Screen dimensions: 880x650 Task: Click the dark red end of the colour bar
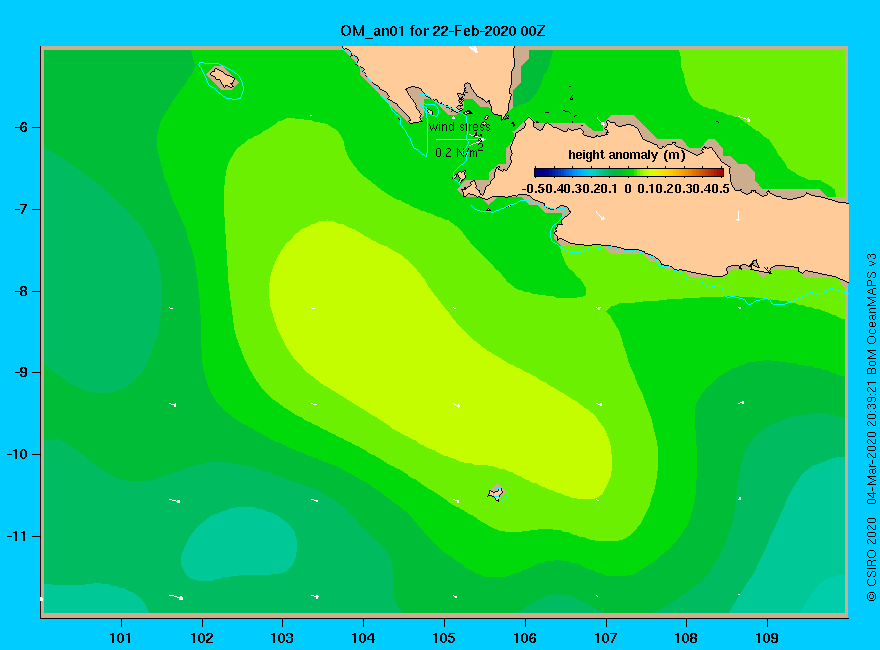[717, 173]
